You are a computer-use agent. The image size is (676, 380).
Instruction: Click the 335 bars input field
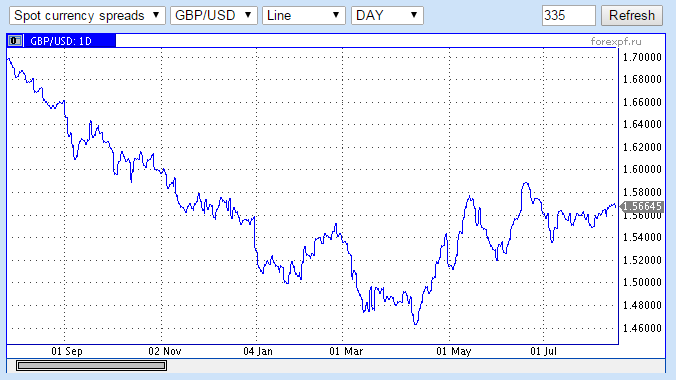(569, 16)
